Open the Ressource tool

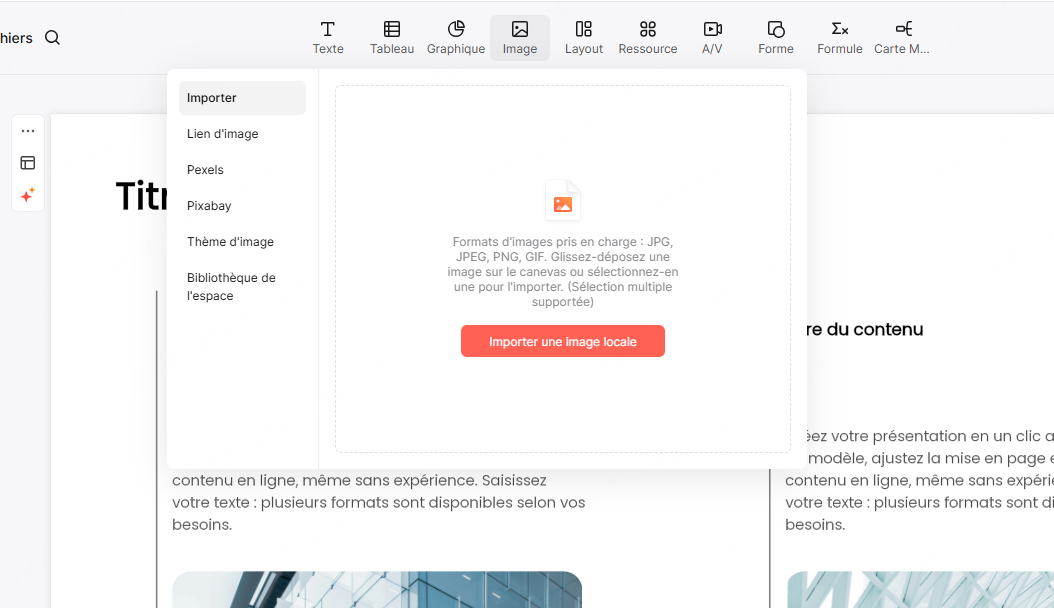point(648,38)
